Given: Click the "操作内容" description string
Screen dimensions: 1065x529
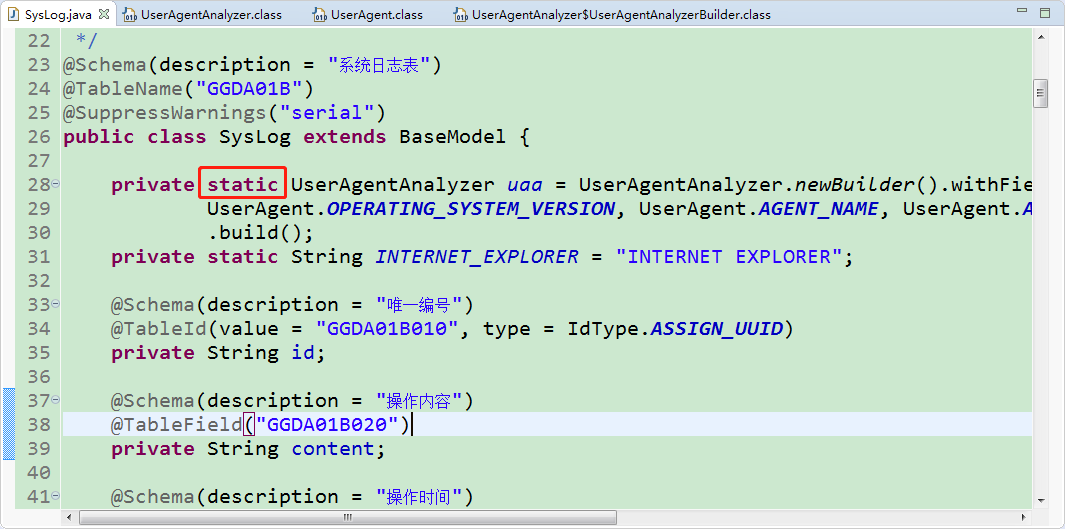Looking at the screenshot, I should tap(420, 401).
